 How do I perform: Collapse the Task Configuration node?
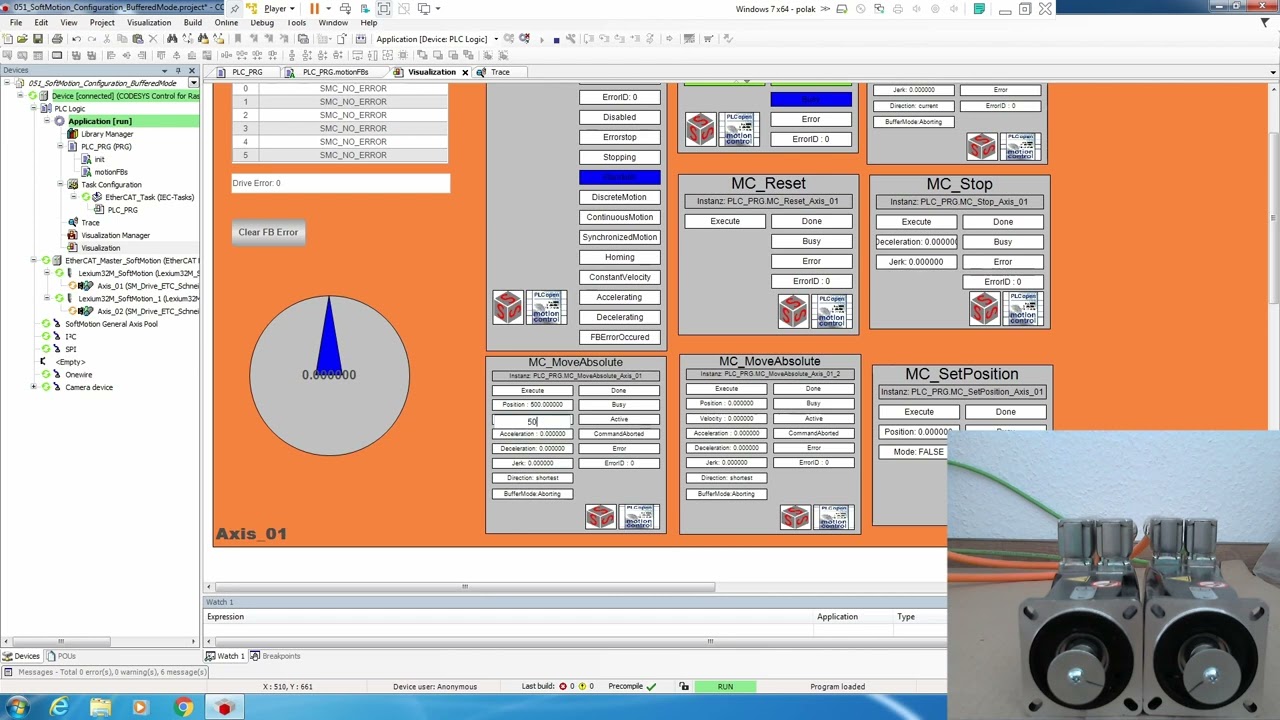click(x=59, y=184)
